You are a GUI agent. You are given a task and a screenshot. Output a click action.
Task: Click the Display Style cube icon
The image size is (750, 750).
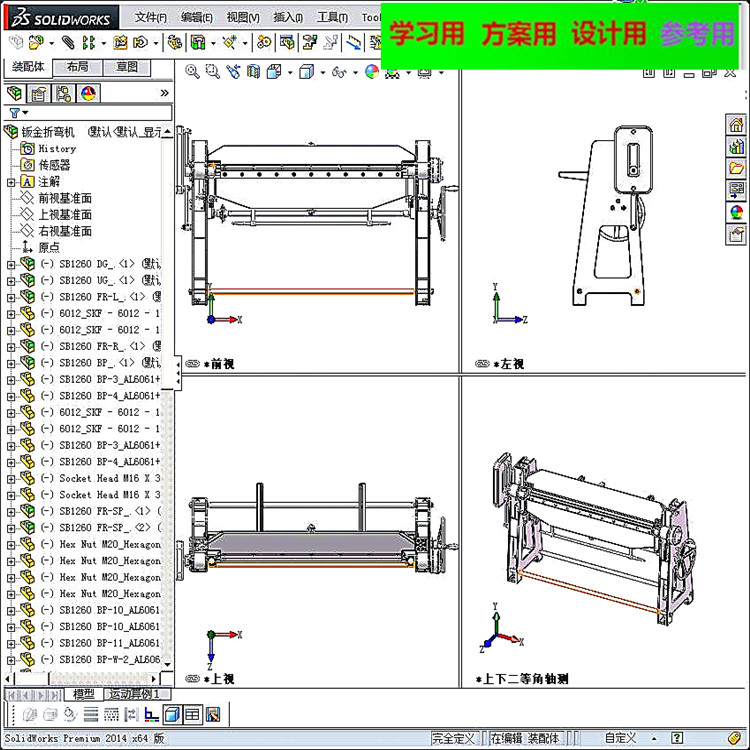tap(306, 72)
